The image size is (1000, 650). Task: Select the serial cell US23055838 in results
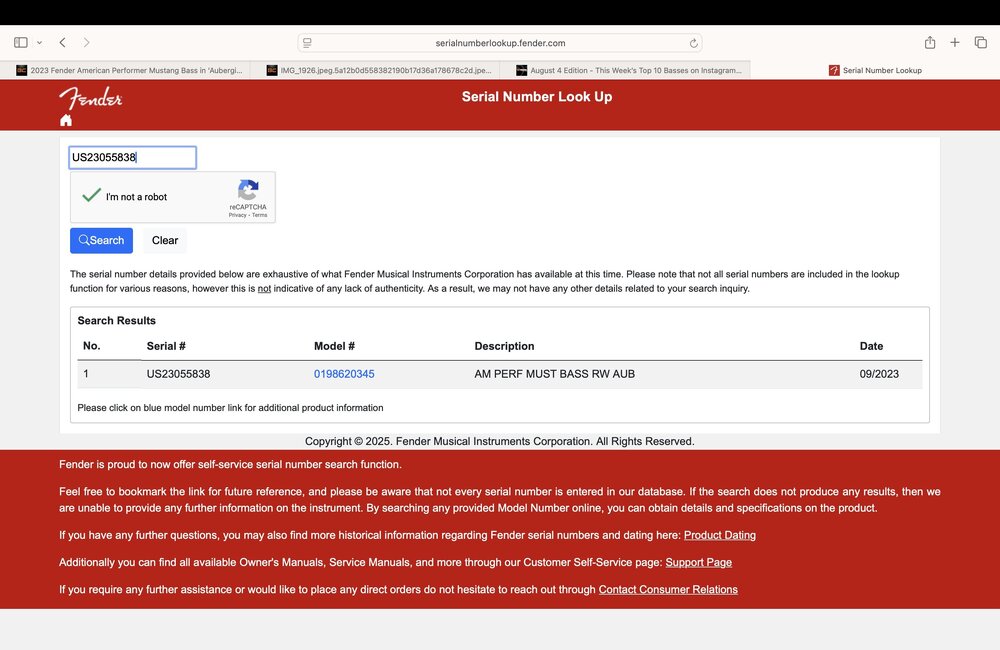click(179, 374)
